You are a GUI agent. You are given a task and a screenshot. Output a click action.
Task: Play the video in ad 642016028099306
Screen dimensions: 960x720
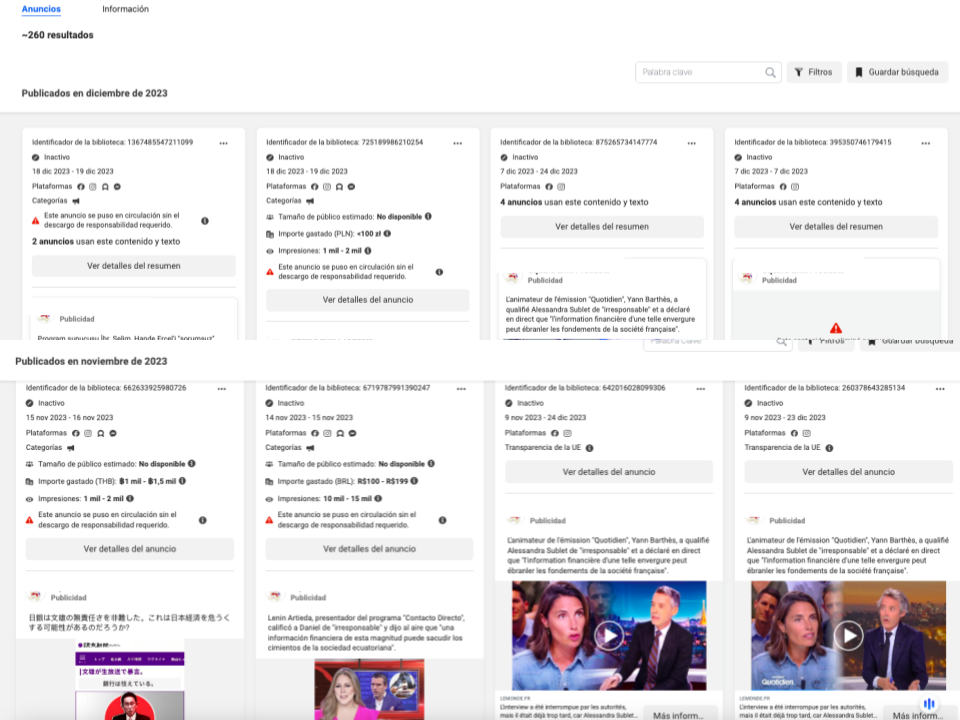point(608,635)
